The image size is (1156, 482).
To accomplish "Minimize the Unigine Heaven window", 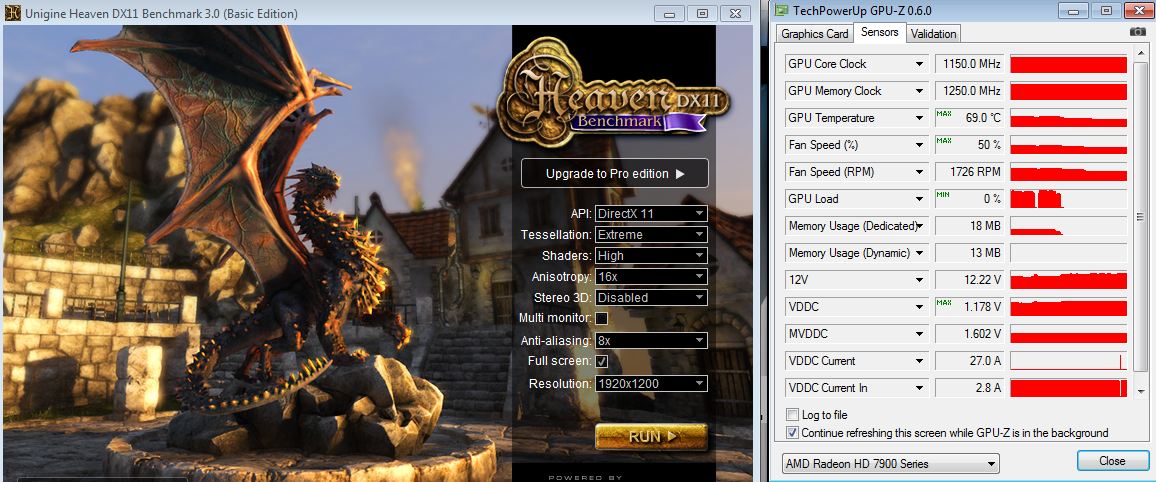I will (669, 13).
